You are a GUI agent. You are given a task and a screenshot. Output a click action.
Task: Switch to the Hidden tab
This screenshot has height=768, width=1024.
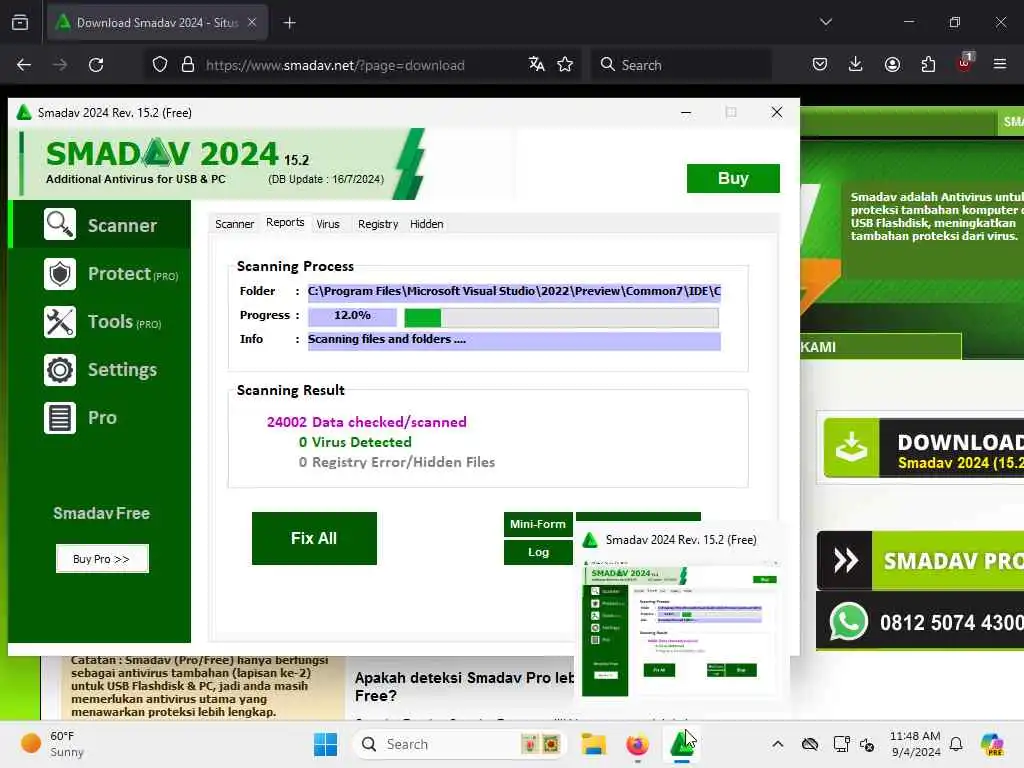tap(426, 224)
